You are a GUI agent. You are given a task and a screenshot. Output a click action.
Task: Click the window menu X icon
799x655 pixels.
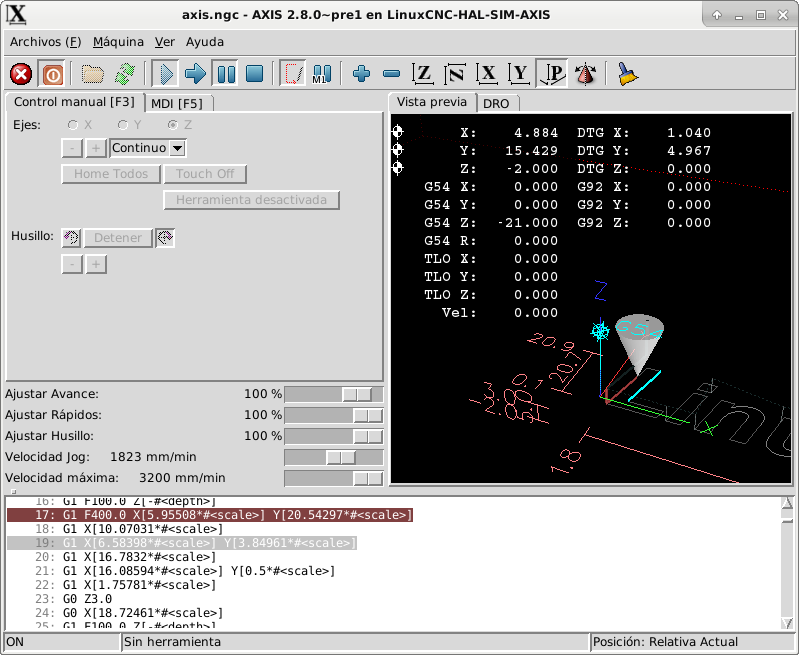coord(17,14)
